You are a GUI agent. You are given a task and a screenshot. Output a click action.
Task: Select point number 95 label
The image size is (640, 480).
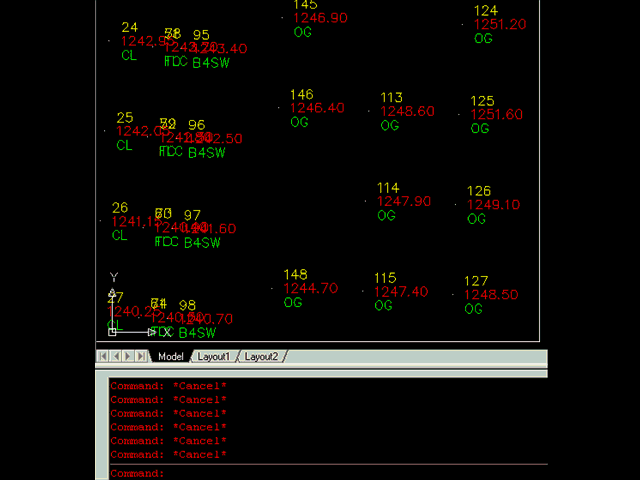(x=201, y=35)
